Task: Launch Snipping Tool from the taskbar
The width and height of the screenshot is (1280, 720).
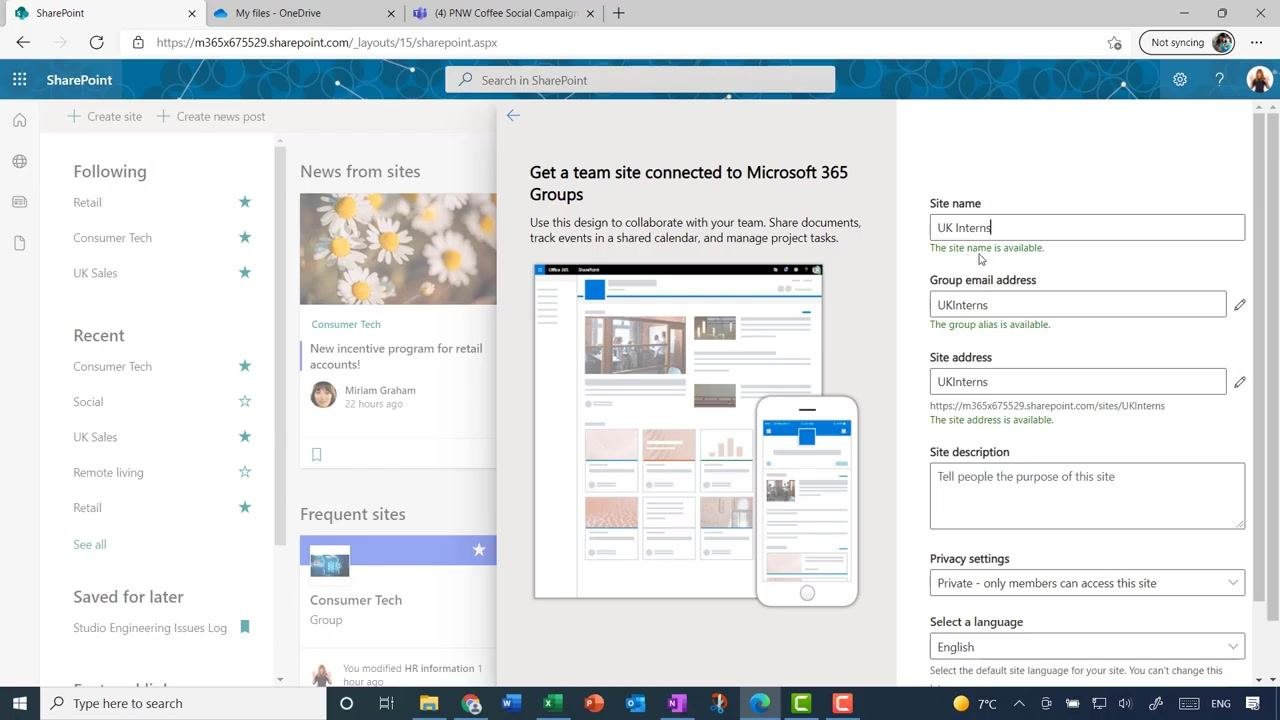Action: 718,703
